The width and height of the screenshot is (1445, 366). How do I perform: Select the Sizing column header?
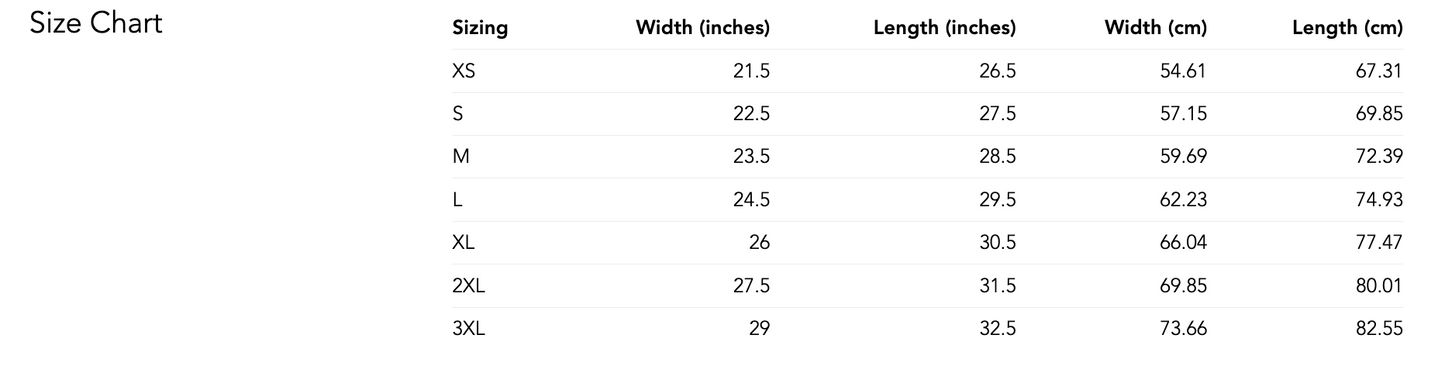pos(480,28)
